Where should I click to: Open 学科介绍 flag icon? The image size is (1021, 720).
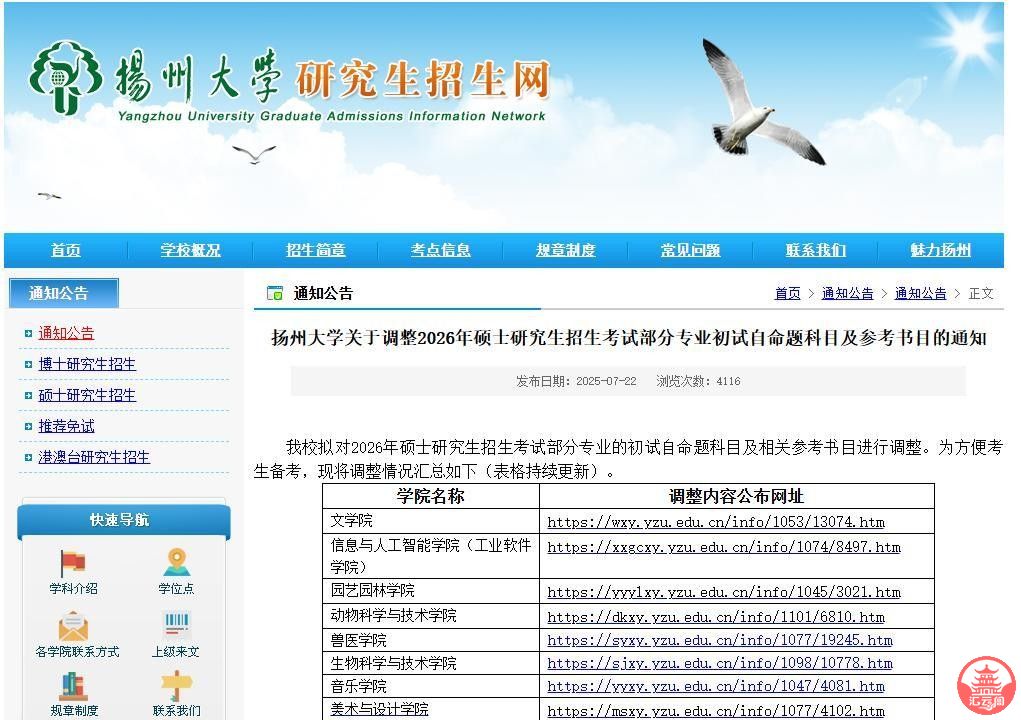coord(73,563)
